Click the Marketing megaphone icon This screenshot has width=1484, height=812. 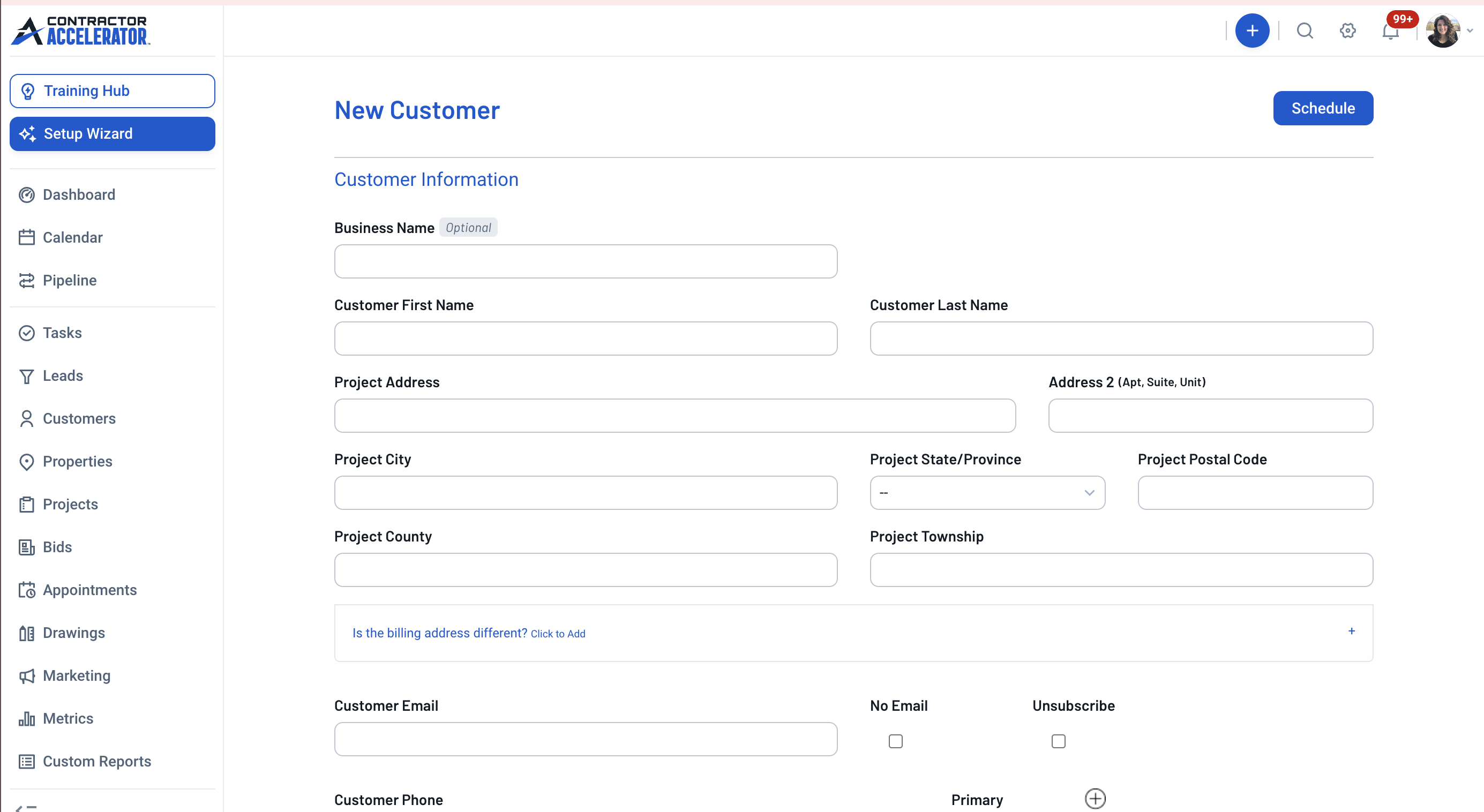point(26,676)
